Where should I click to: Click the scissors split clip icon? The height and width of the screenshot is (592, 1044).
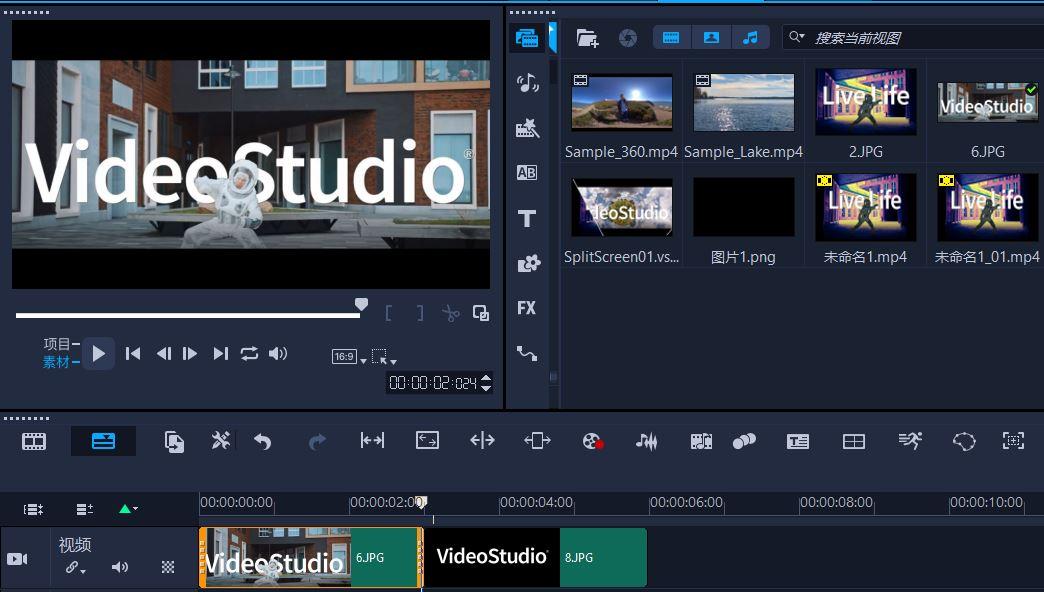[x=451, y=314]
